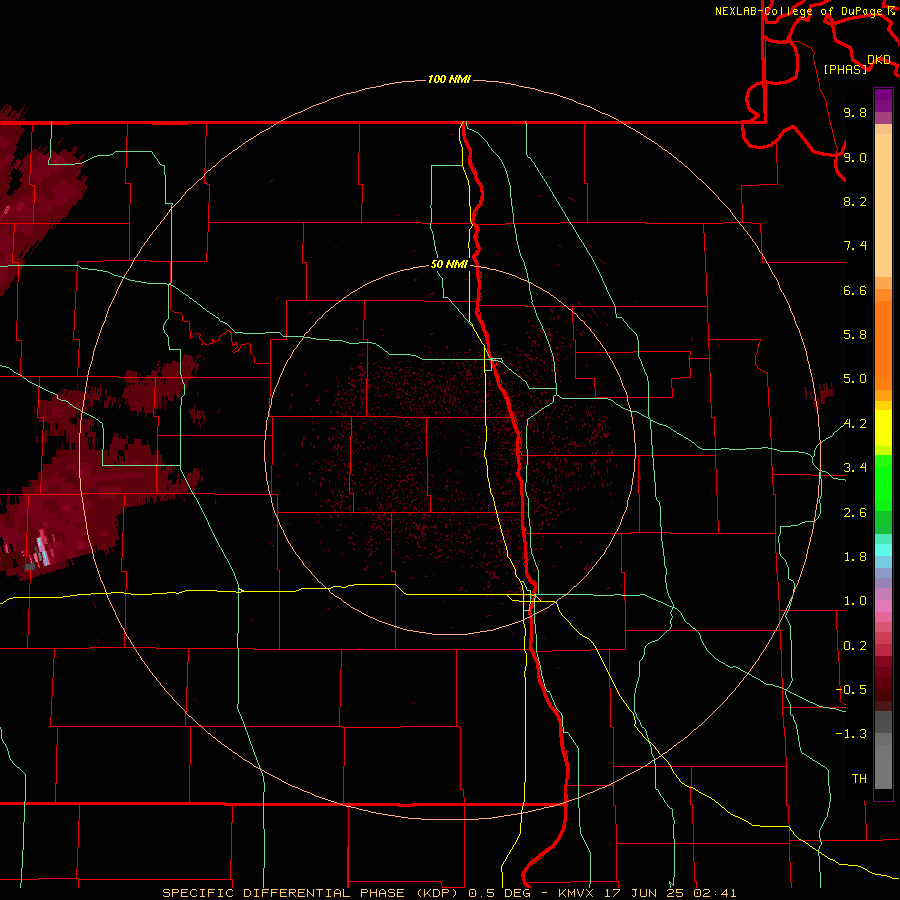Click the 17 JUN 25 date text
This screenshot has height=900, width=900.
coord(643,893)
